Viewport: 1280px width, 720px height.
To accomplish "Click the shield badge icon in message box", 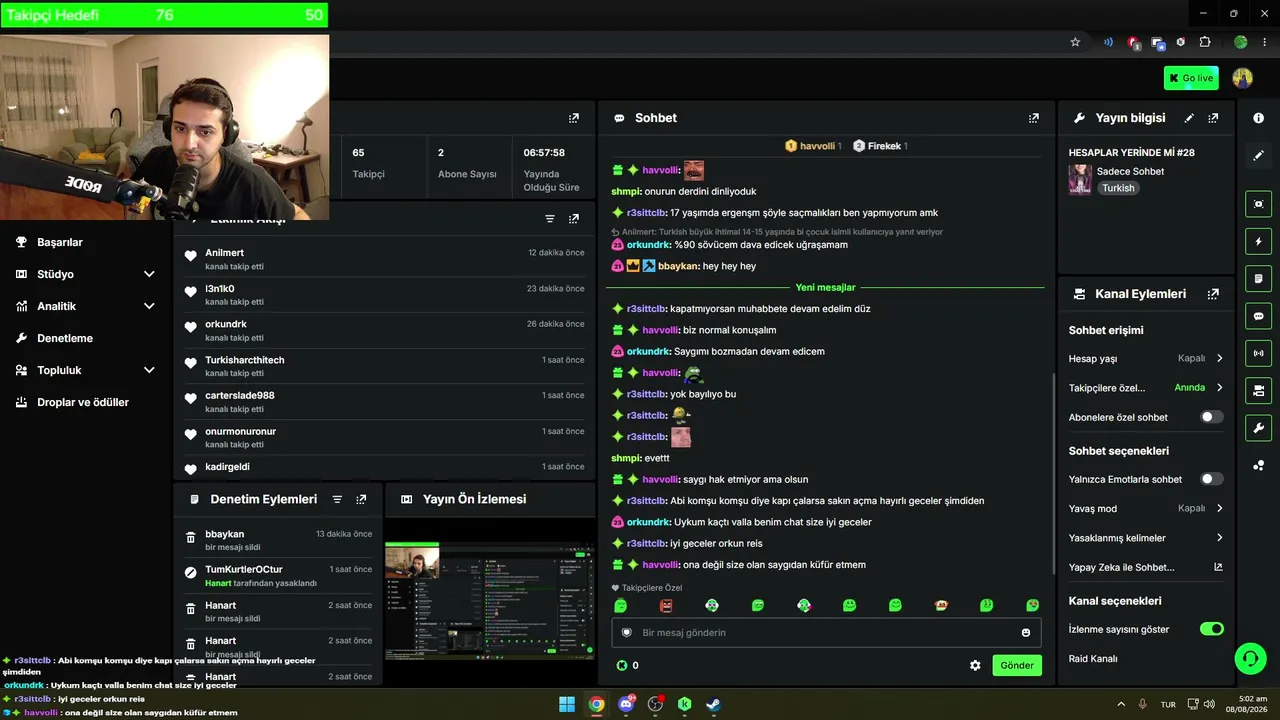I will click(x=627, y=632).
